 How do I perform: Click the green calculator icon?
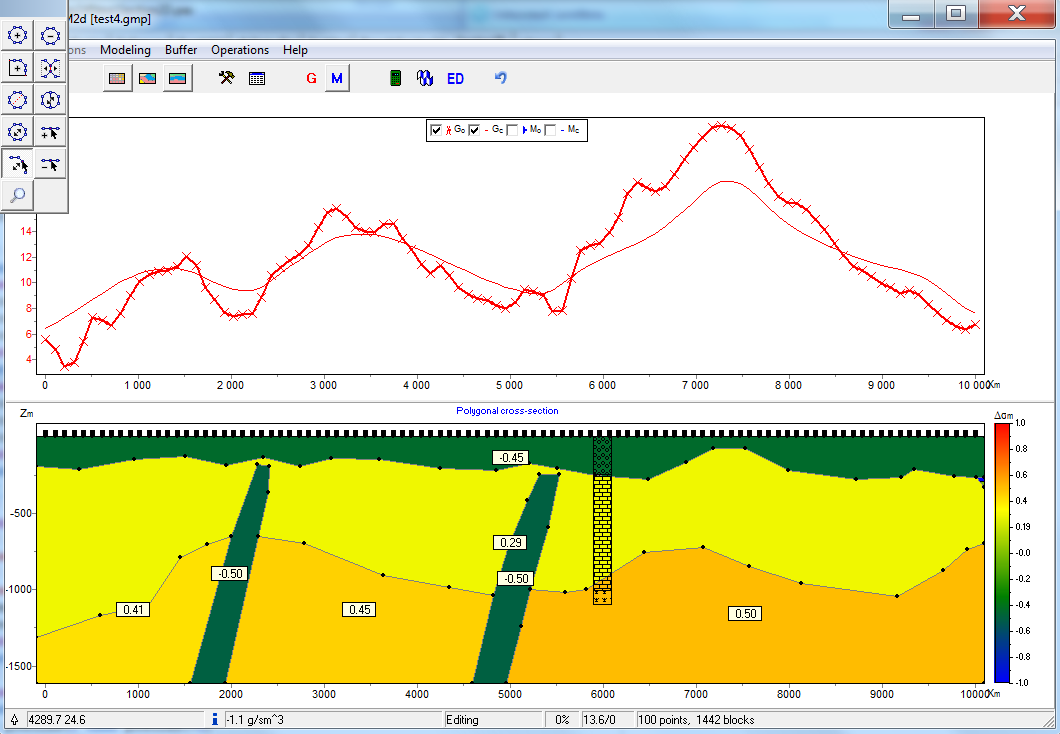coord(395,78)
